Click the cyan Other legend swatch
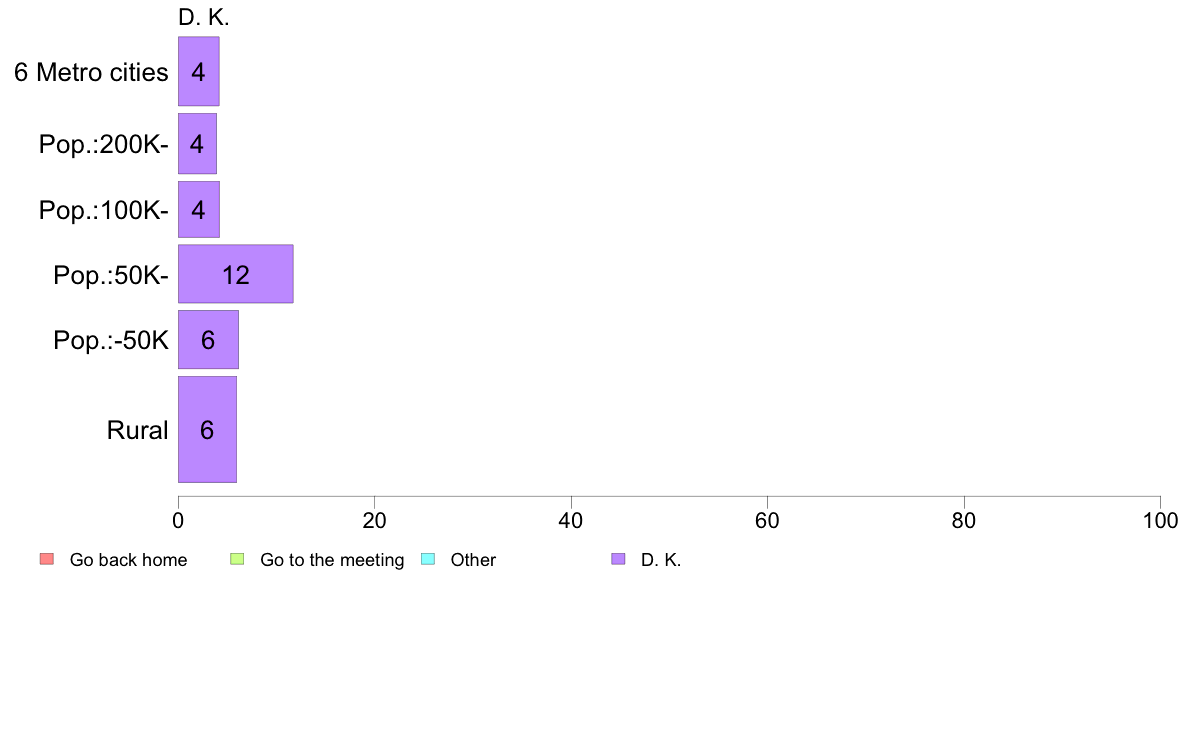1188x736 pixels. tap(428, 559)
